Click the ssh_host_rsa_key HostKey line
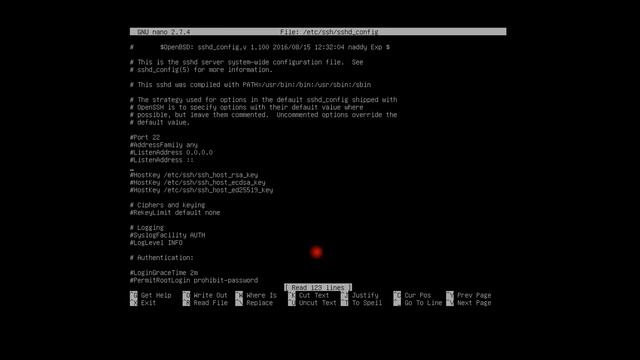Viewport: 640px width, 360px height. click(x=194, y=175)
